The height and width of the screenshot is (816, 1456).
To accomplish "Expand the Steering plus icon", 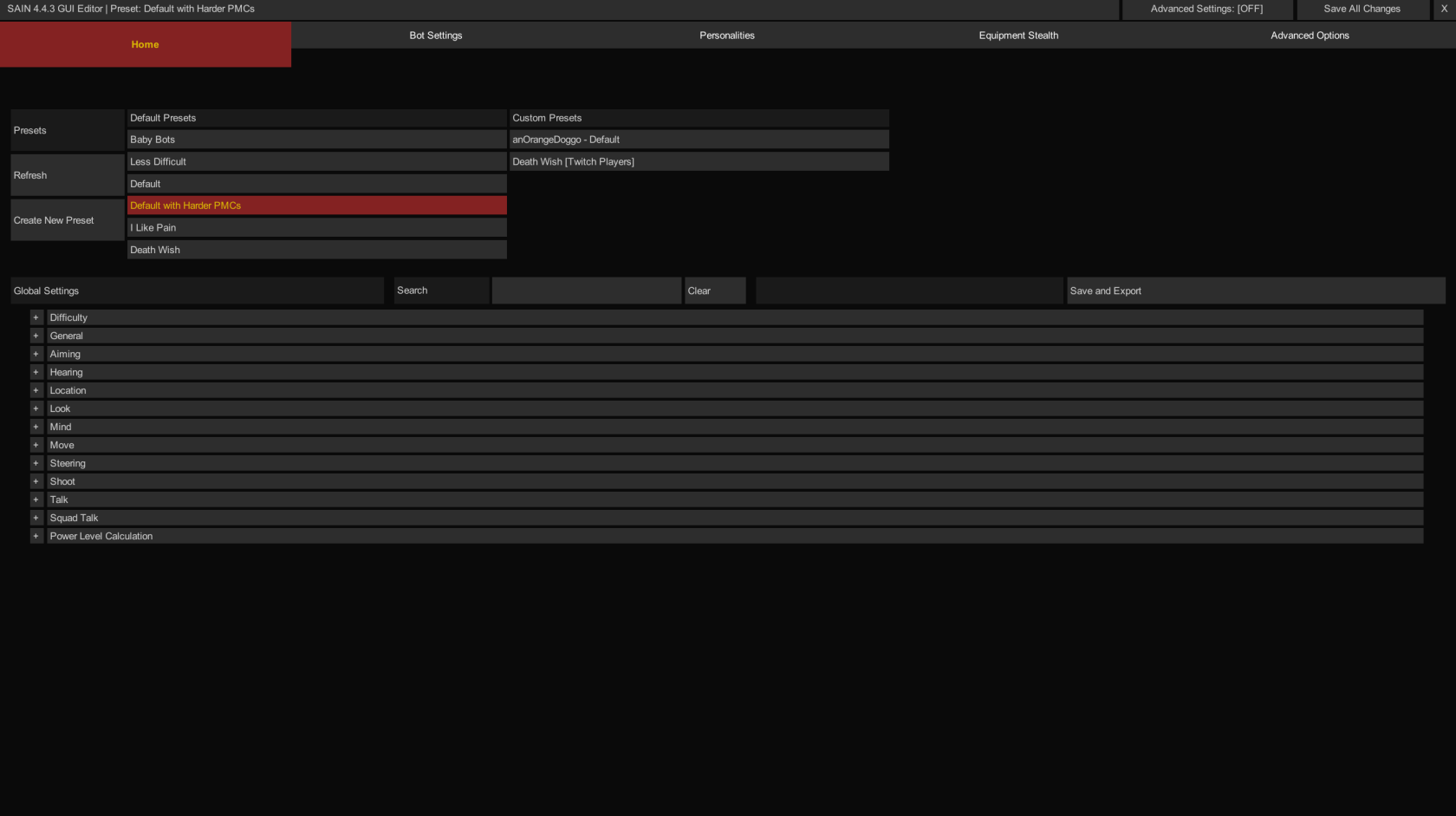I will [x=36, y=463].
